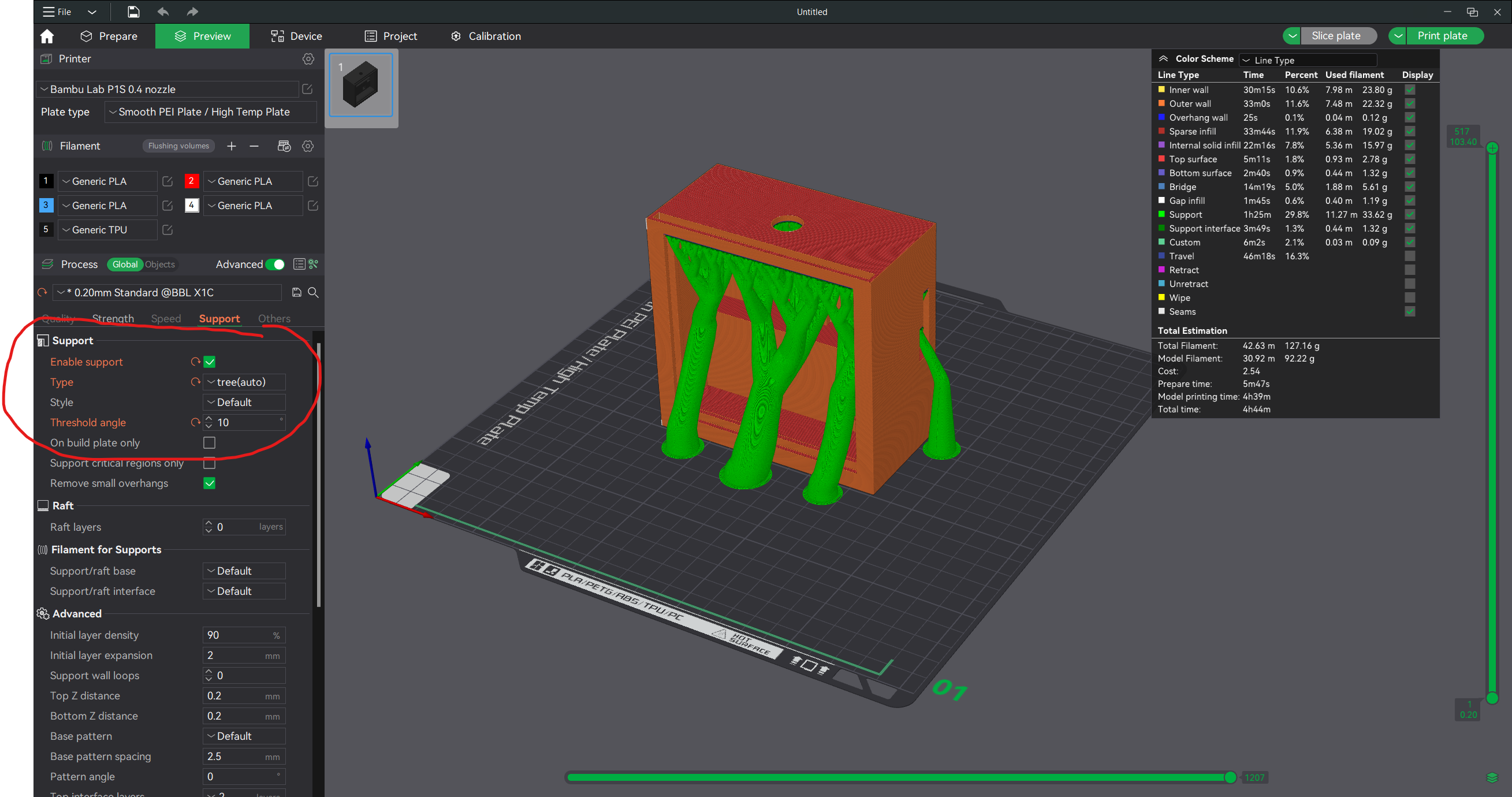Viewport: 1512px width, 797px height.
Task: Undo the last action with the undo arrow
Action: point(163,12)
